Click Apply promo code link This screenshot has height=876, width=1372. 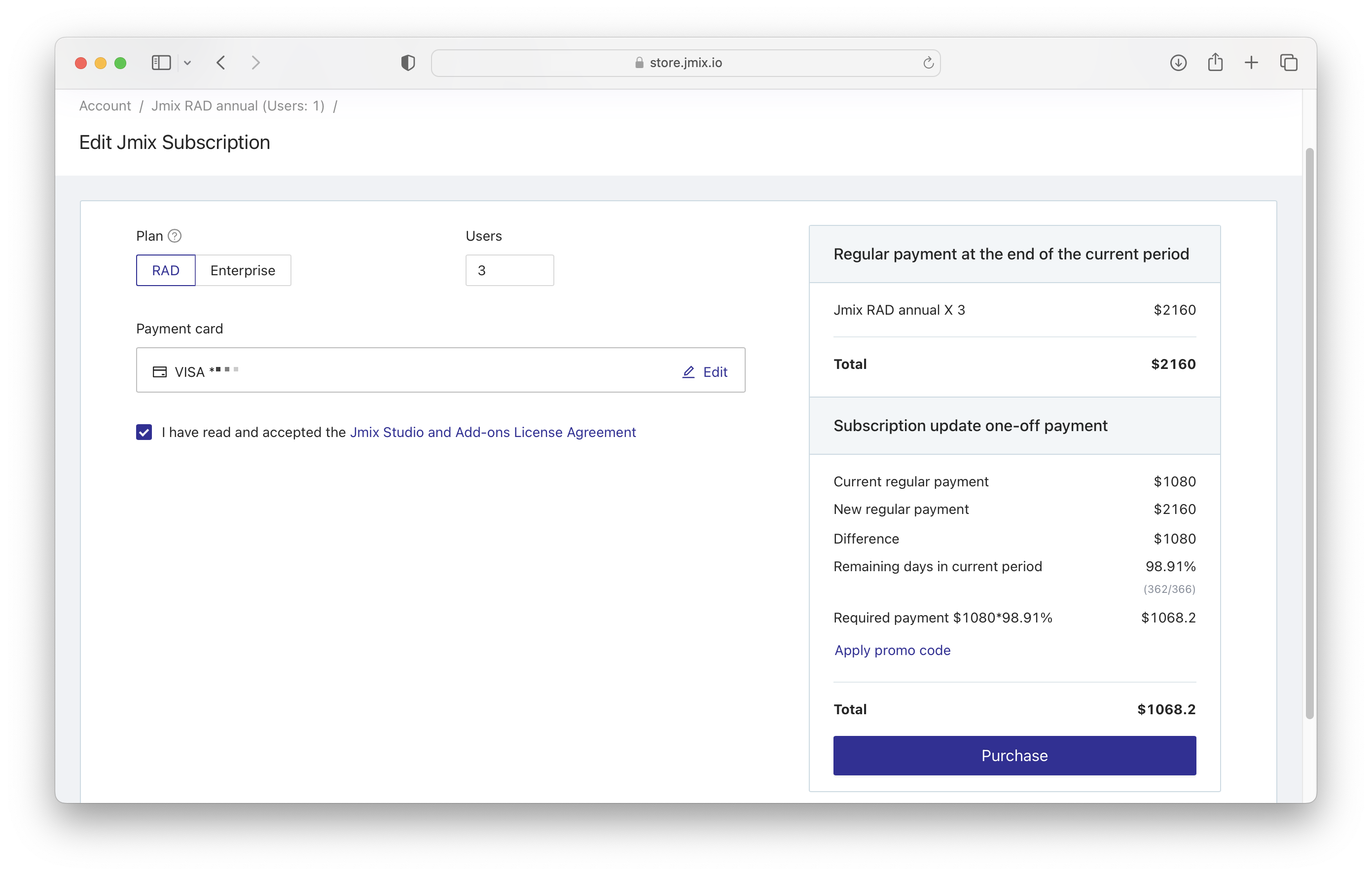tap(892, 650)
